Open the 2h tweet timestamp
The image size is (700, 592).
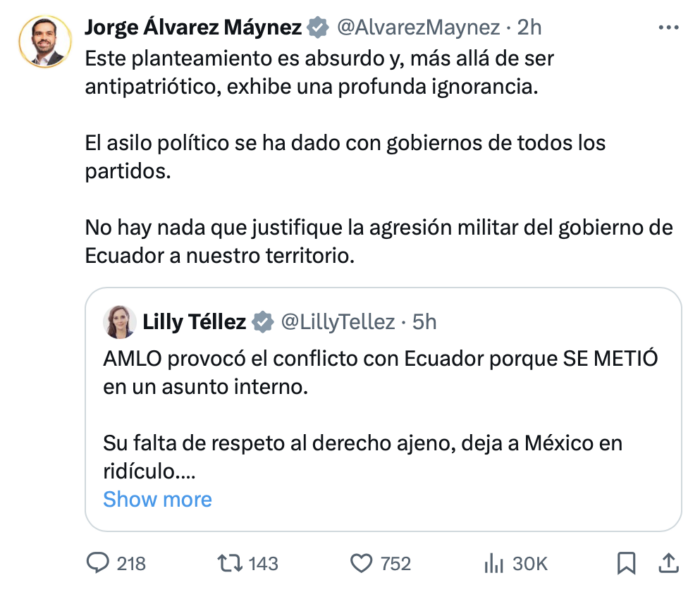pos(529,27)
